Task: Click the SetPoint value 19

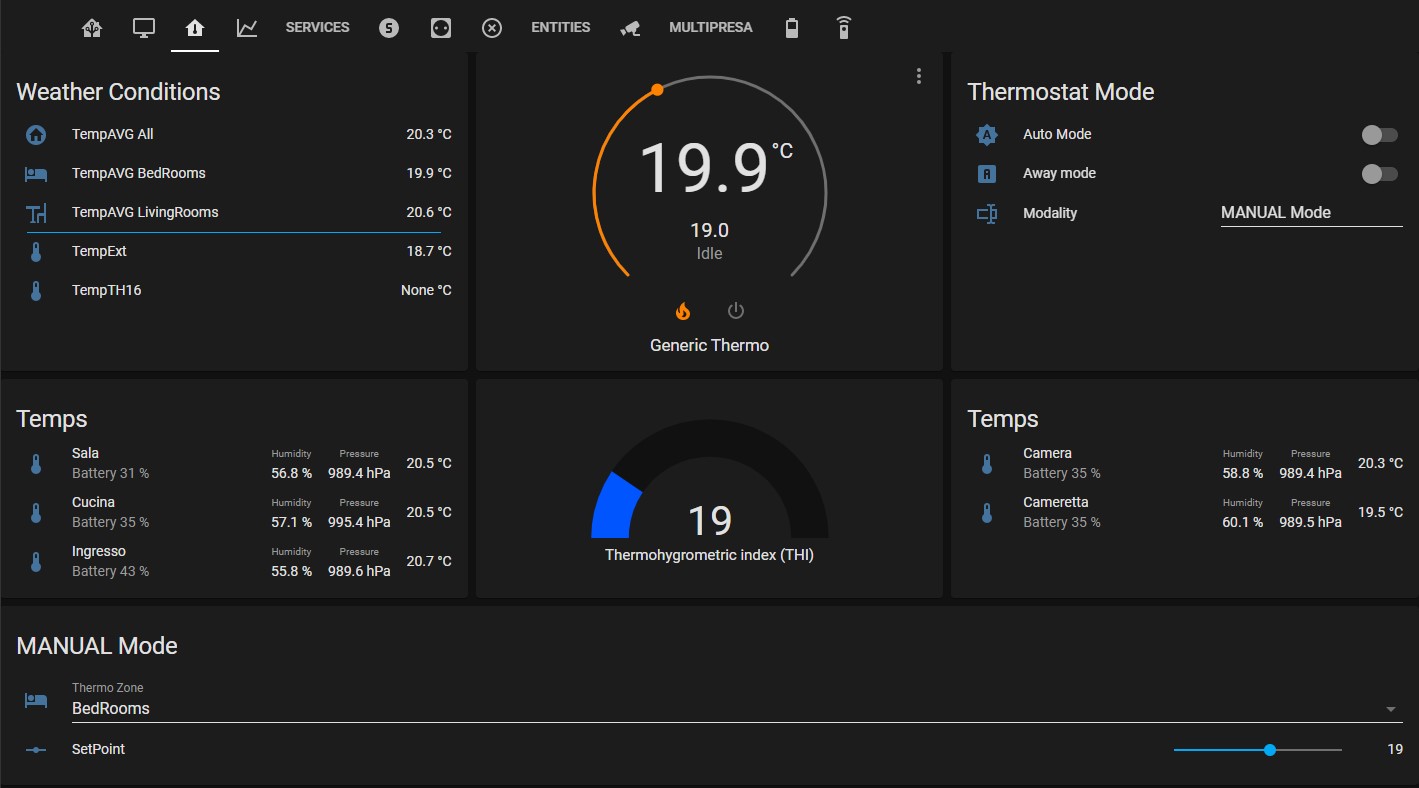Action: click(1395, 749)
